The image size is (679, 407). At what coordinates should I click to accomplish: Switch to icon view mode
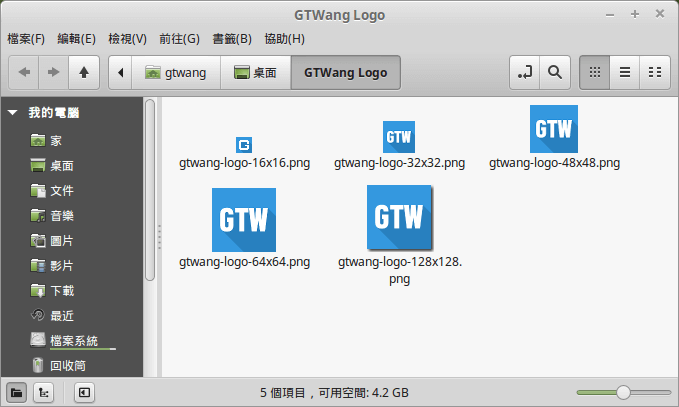(594, 72)
